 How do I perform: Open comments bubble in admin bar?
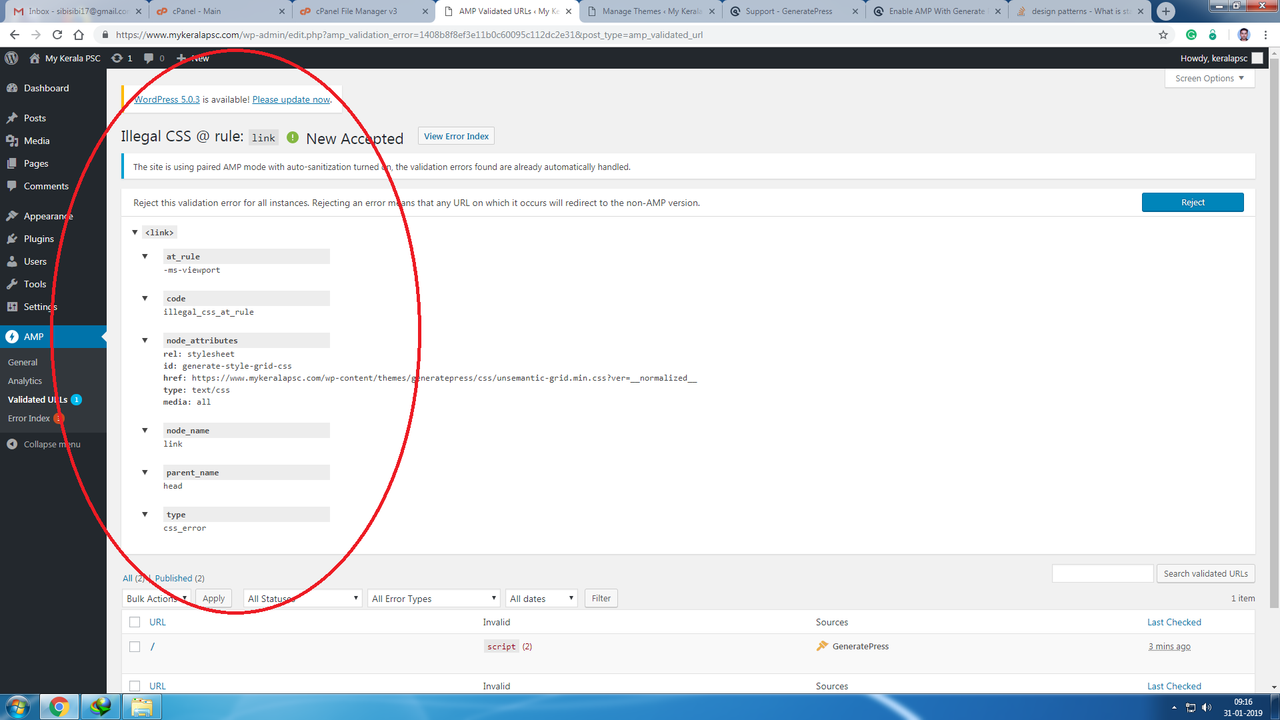coord(148,58)
